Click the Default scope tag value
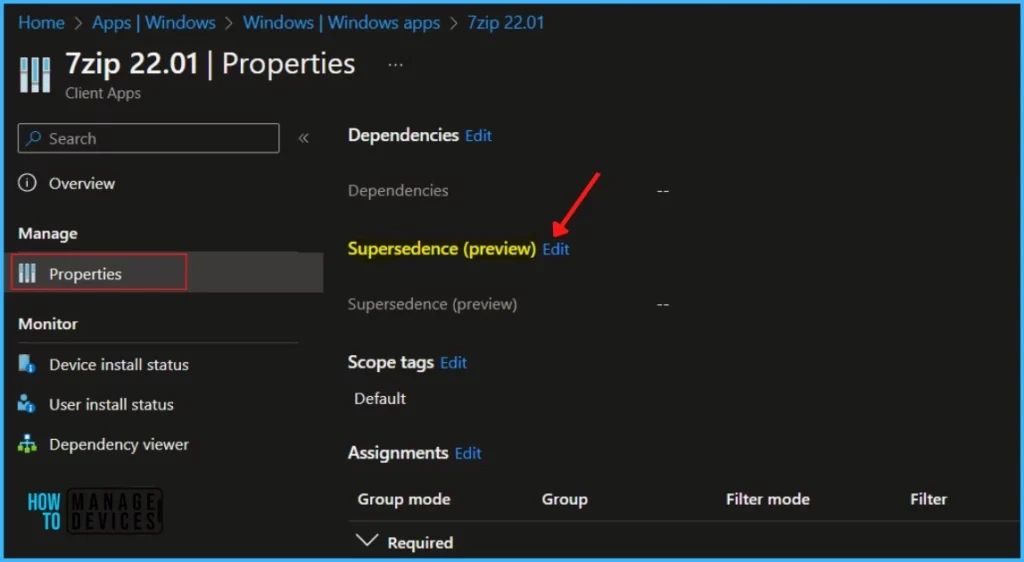Image resolution: width=1024 pixels, height=562 pixels. pyautogui.click(x=379, y=399)
